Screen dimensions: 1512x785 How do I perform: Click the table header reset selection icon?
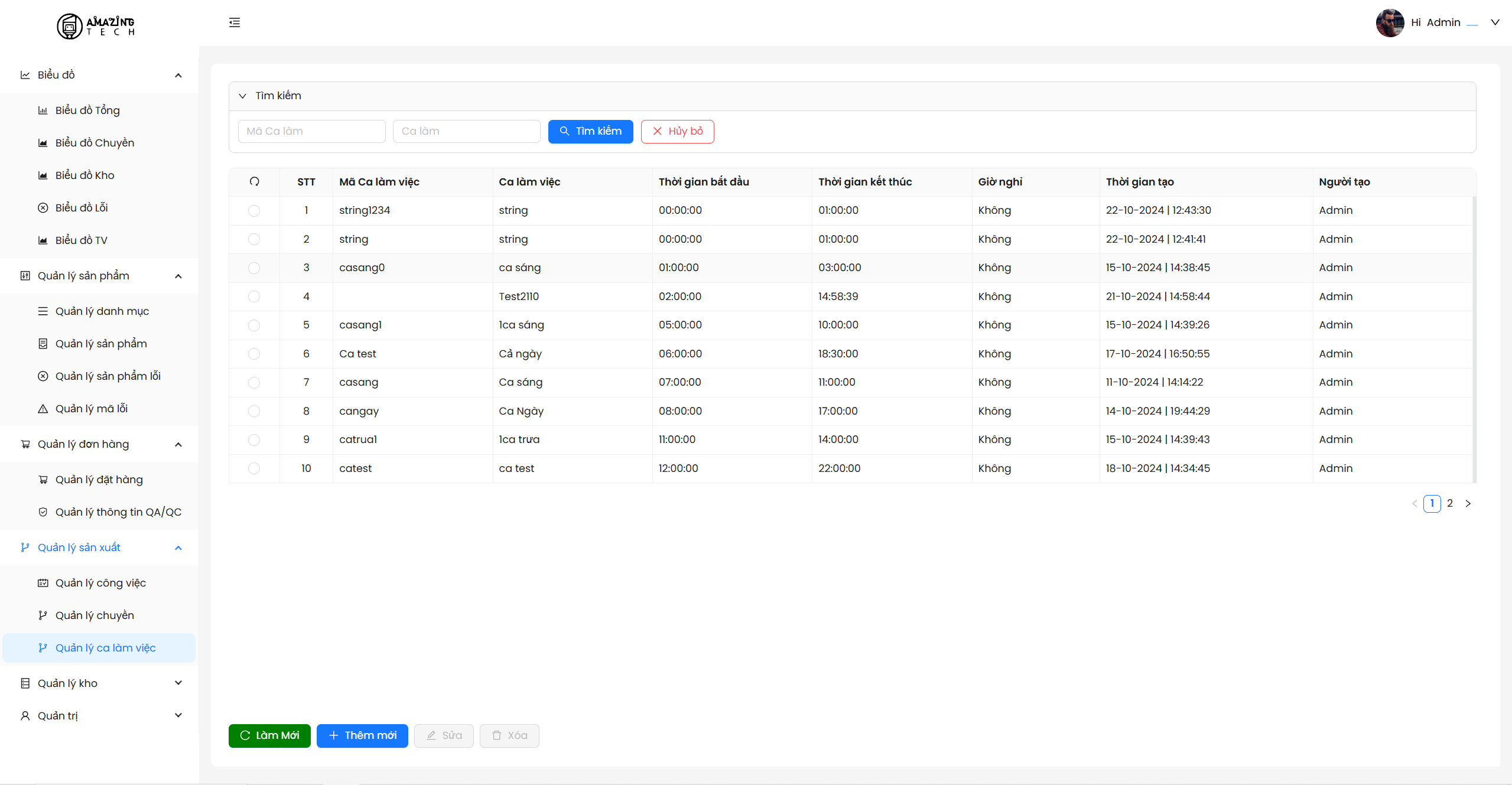pos(254,181)
